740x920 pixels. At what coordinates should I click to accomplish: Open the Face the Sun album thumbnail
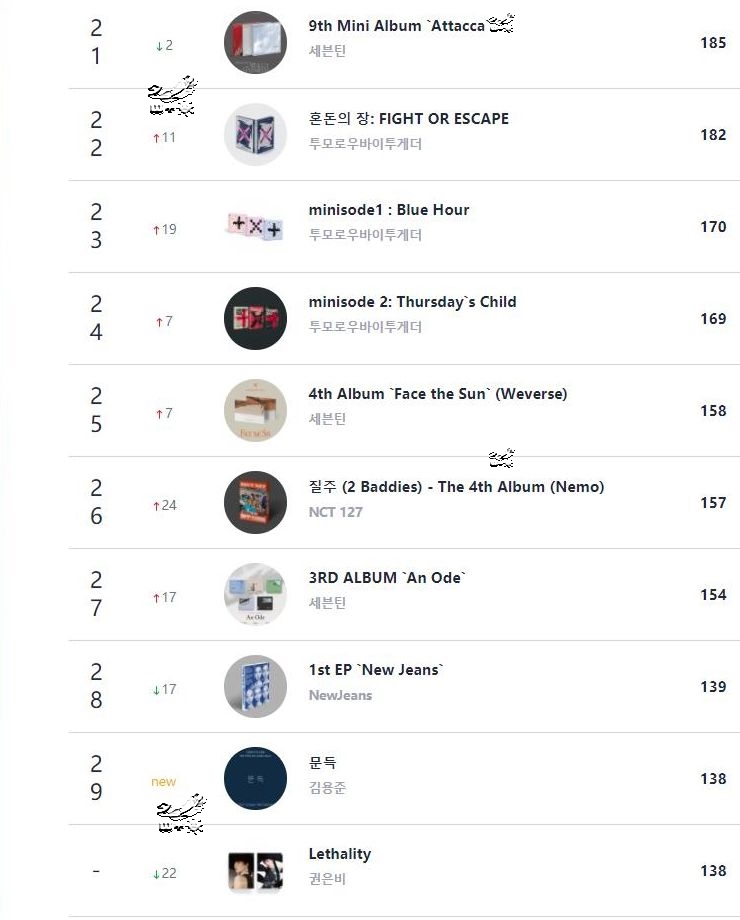tap(255, 411)
